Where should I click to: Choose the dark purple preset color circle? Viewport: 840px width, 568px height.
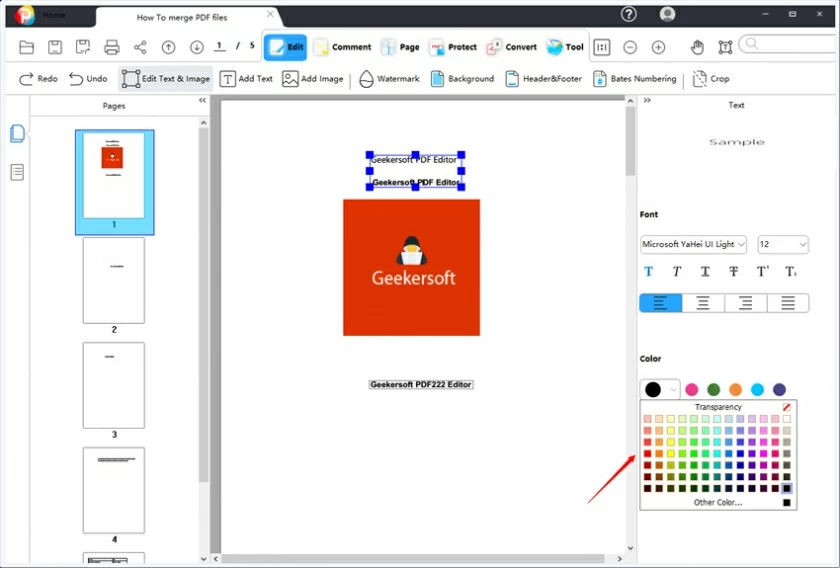779,390
